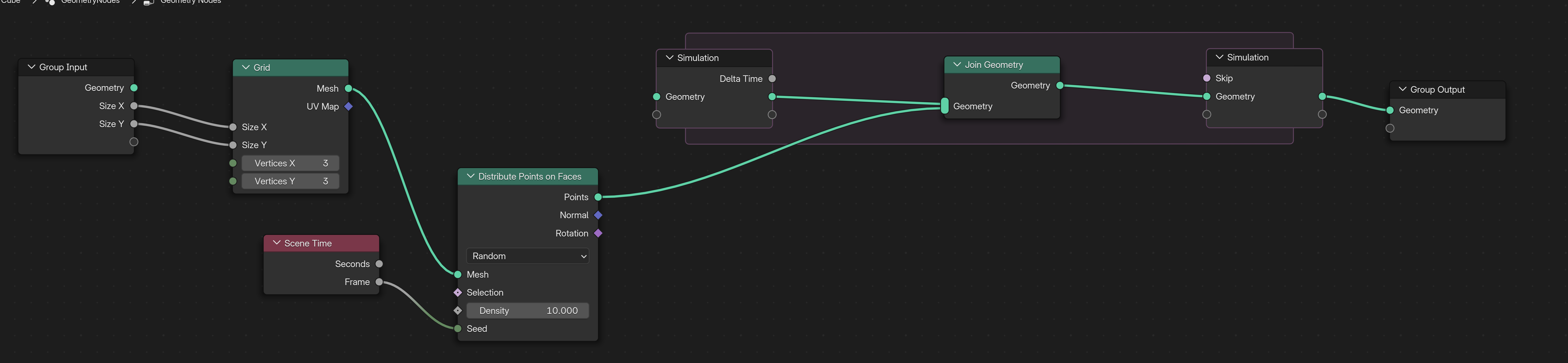Click Grid Size X input socket
1568x363 pixels.
233,127
